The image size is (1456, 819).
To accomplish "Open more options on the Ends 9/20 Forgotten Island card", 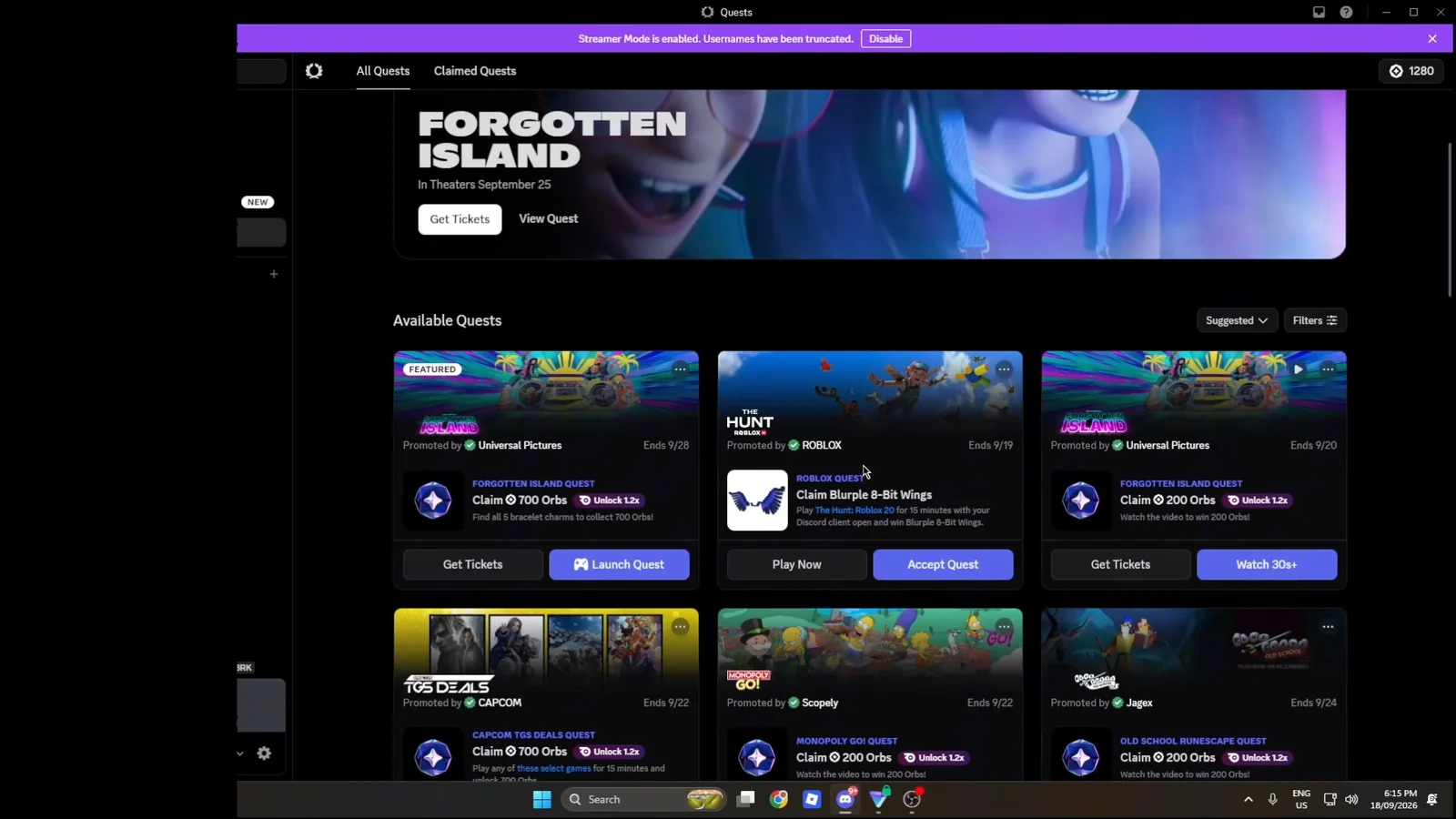I will tap(1328, 369).
